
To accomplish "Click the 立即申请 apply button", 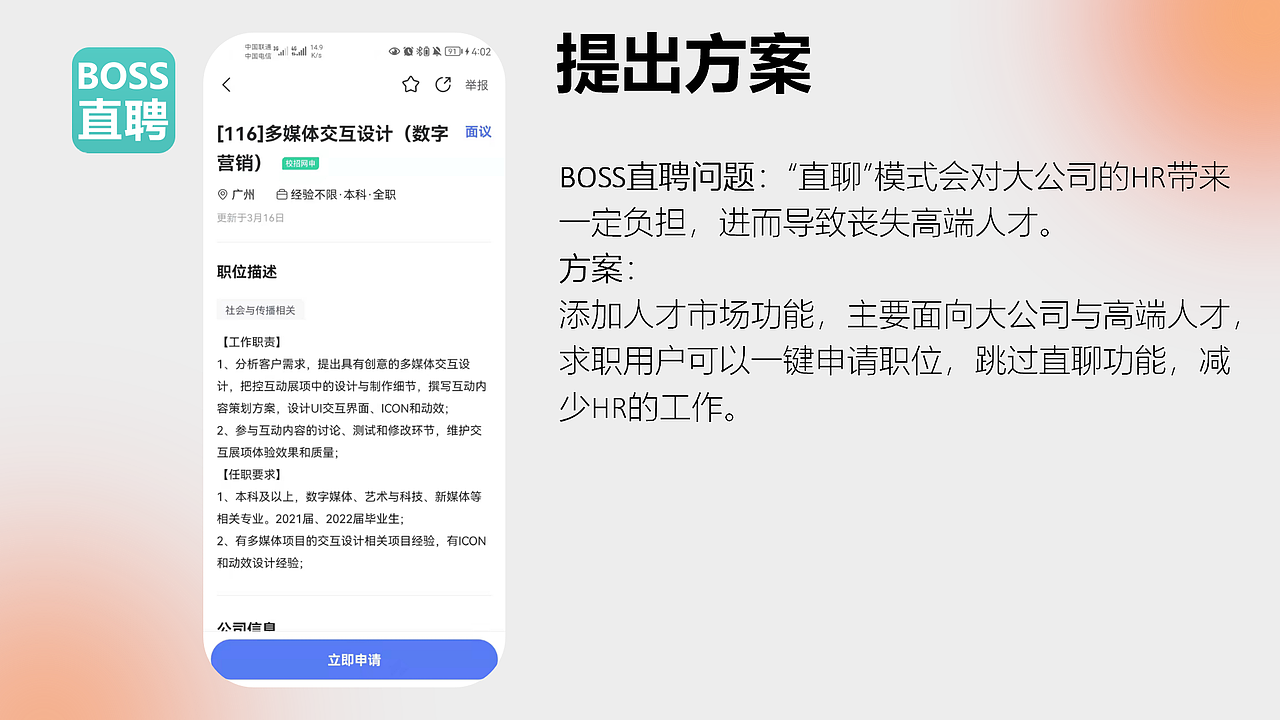I will click(x=354, y=660).
